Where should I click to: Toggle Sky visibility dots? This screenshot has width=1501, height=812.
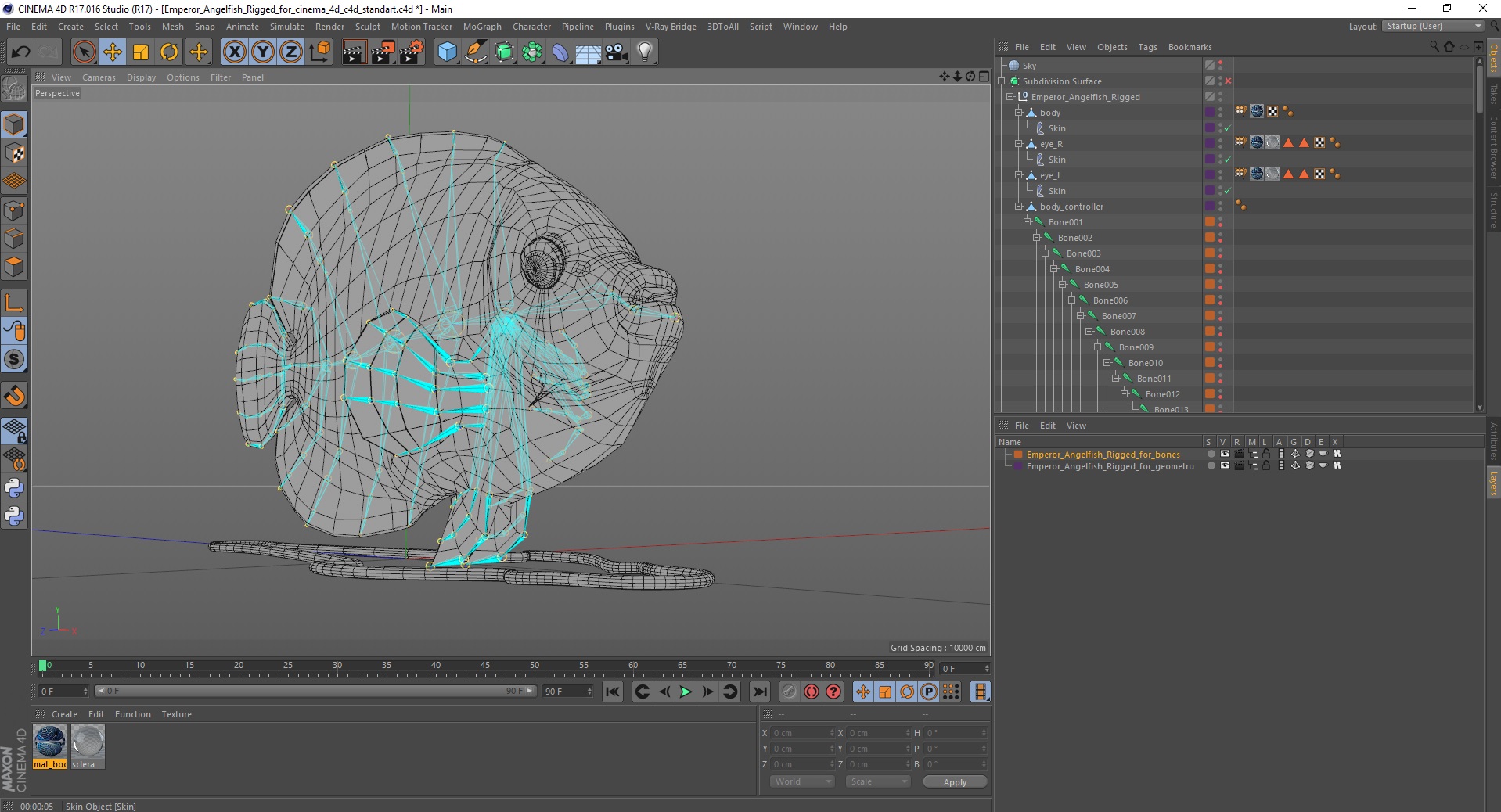[1220, 66]
